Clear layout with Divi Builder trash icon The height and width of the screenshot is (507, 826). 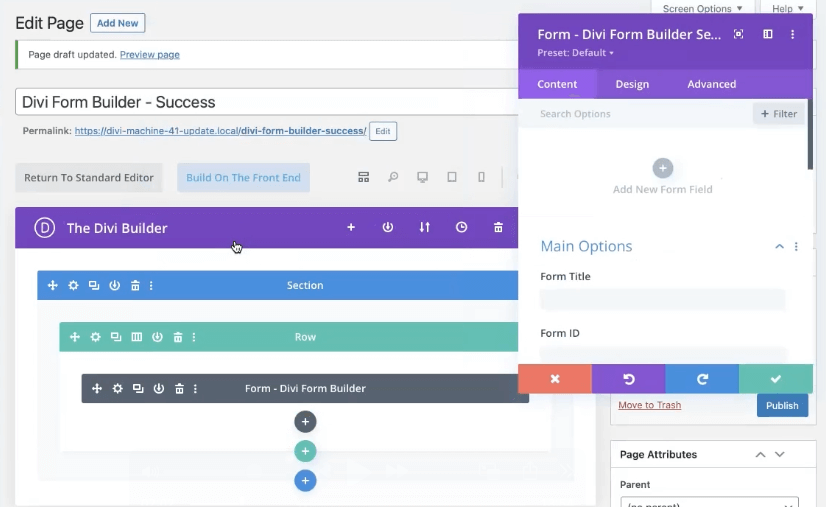(x=498, y=227)
